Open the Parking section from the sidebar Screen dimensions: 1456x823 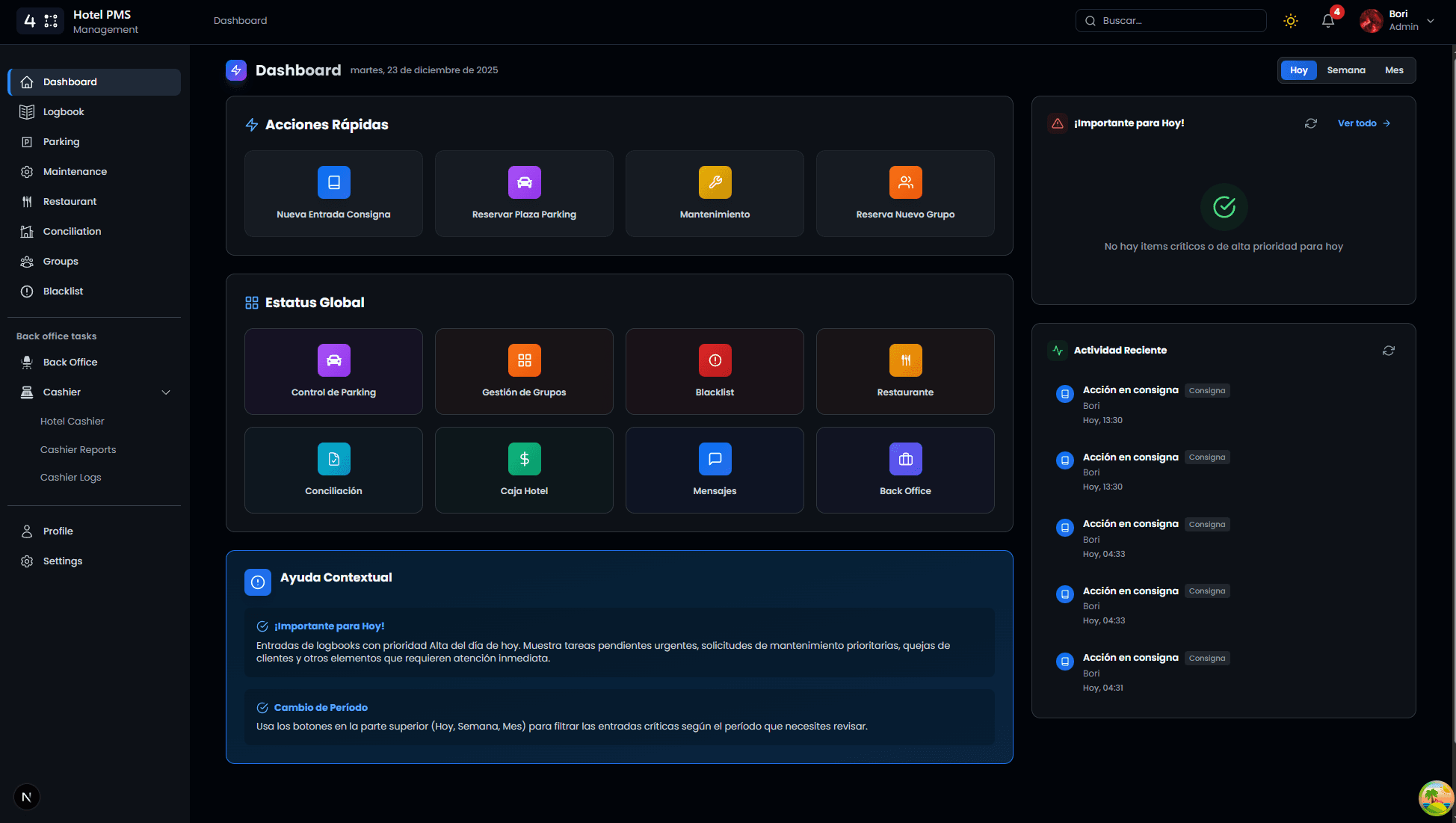(60, 141)
